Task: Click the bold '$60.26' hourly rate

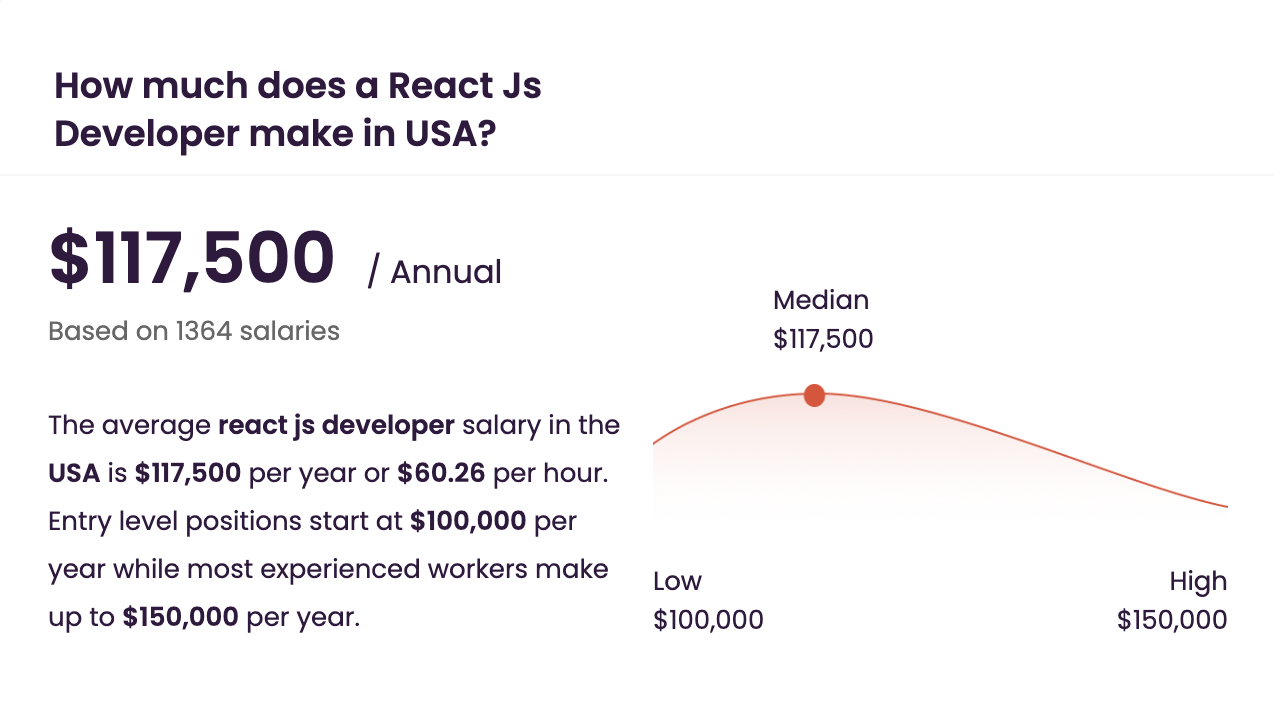Action: [441, 473]
